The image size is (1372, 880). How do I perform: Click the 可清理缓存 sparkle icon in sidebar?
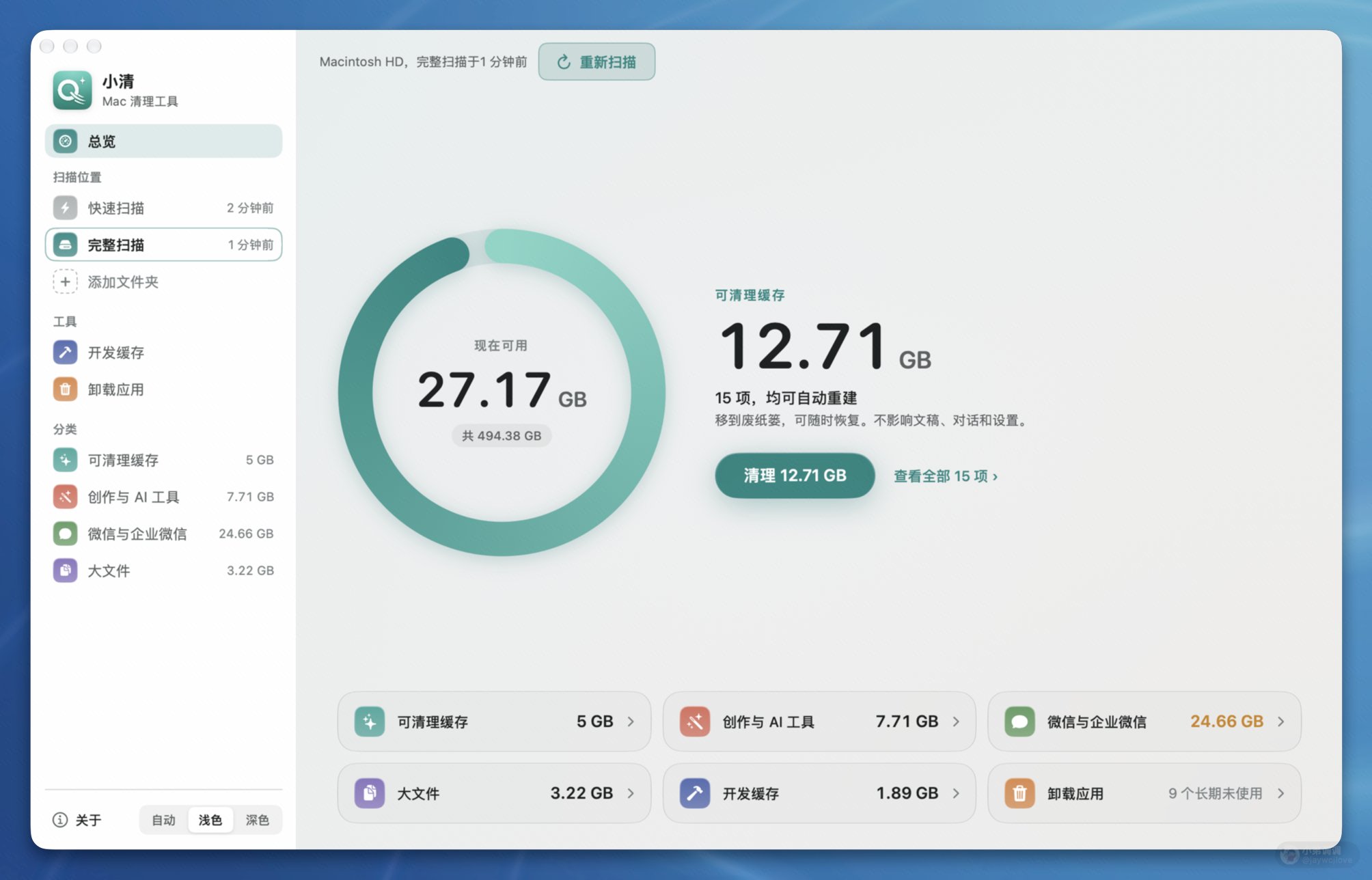[x=65, y=460]
